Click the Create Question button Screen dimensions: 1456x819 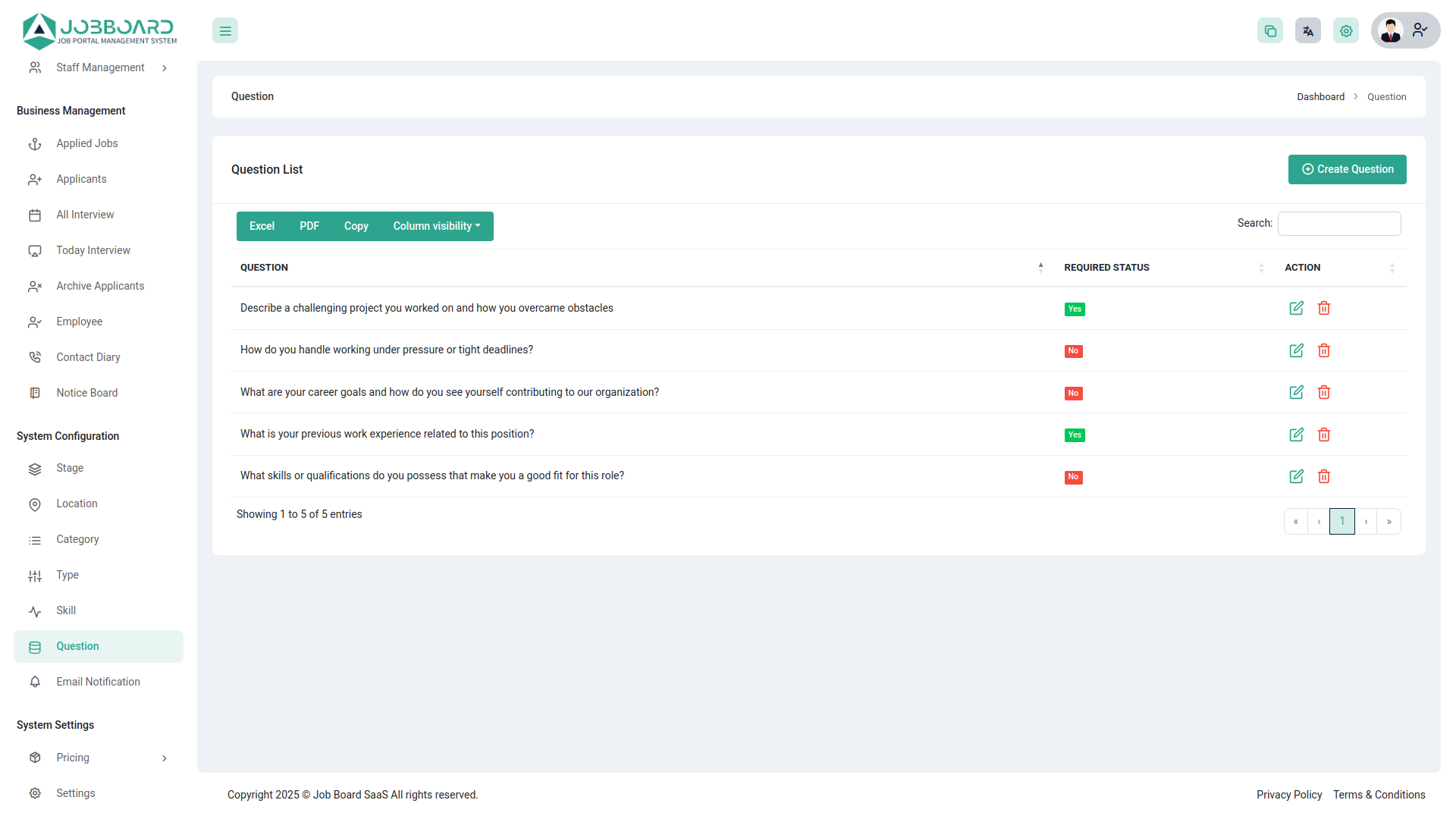point(1347,169)
